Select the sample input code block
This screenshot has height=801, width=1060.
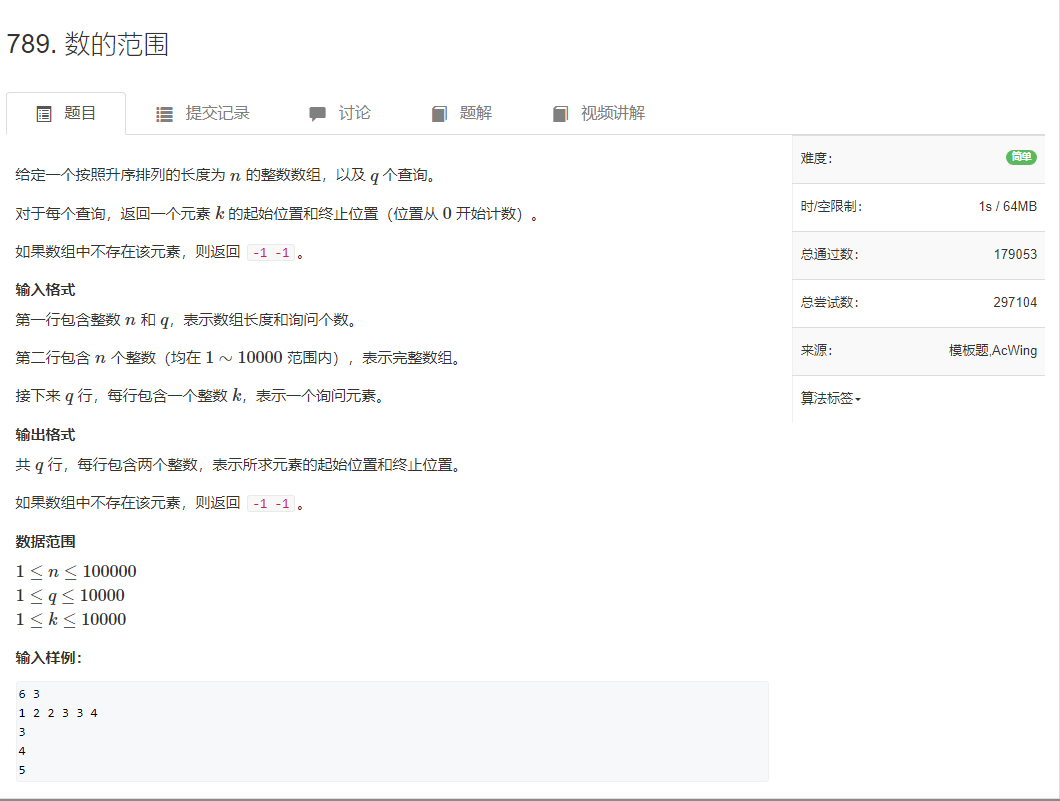click(388, 731)
